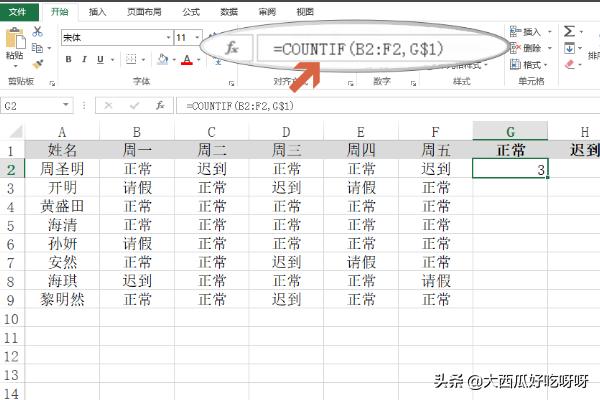Open the font name dropdown (宋体)
600x400 pixels.
[x=167, y=37]
